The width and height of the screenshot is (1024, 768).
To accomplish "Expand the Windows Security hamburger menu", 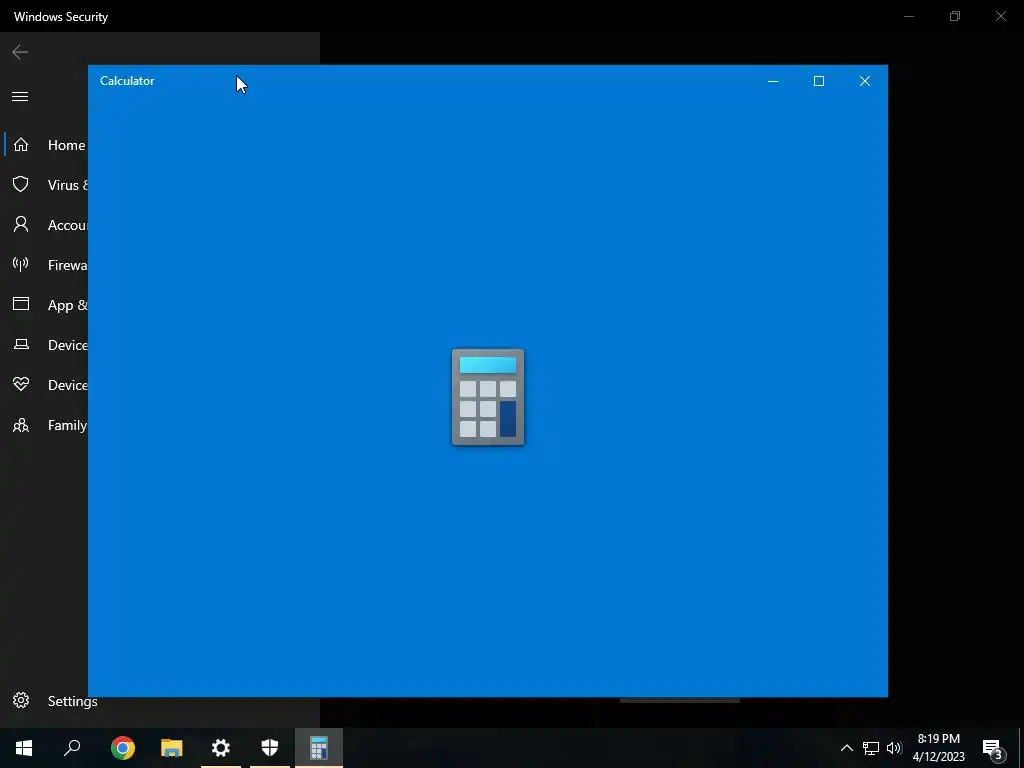I will coord(20,97).
